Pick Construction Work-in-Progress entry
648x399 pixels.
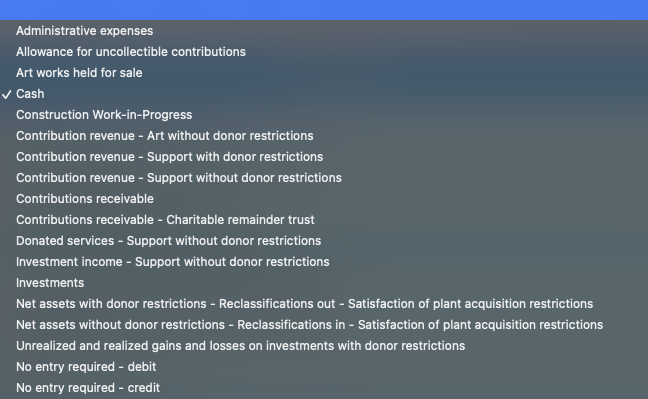coord(324,115)
